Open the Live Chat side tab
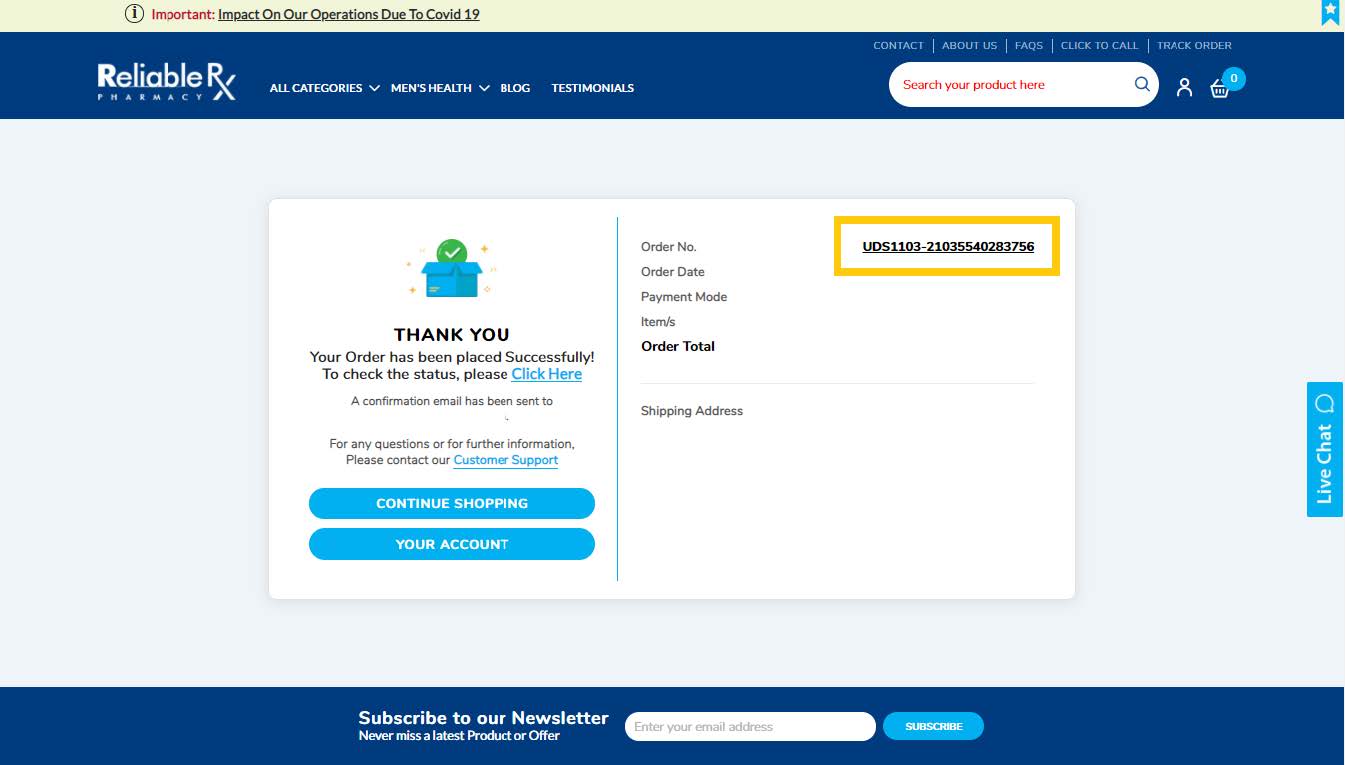1345x765 pixels. (x=1325, y=449)
